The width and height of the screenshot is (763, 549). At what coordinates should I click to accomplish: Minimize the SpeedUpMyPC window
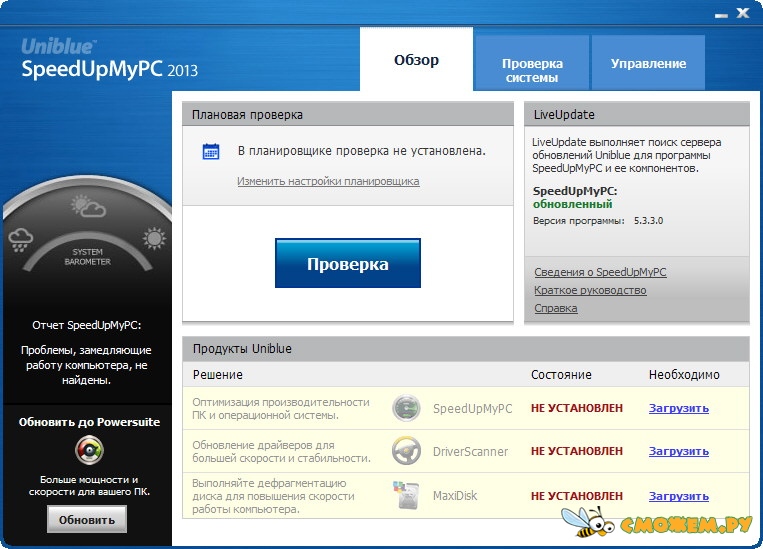(721, 15)
